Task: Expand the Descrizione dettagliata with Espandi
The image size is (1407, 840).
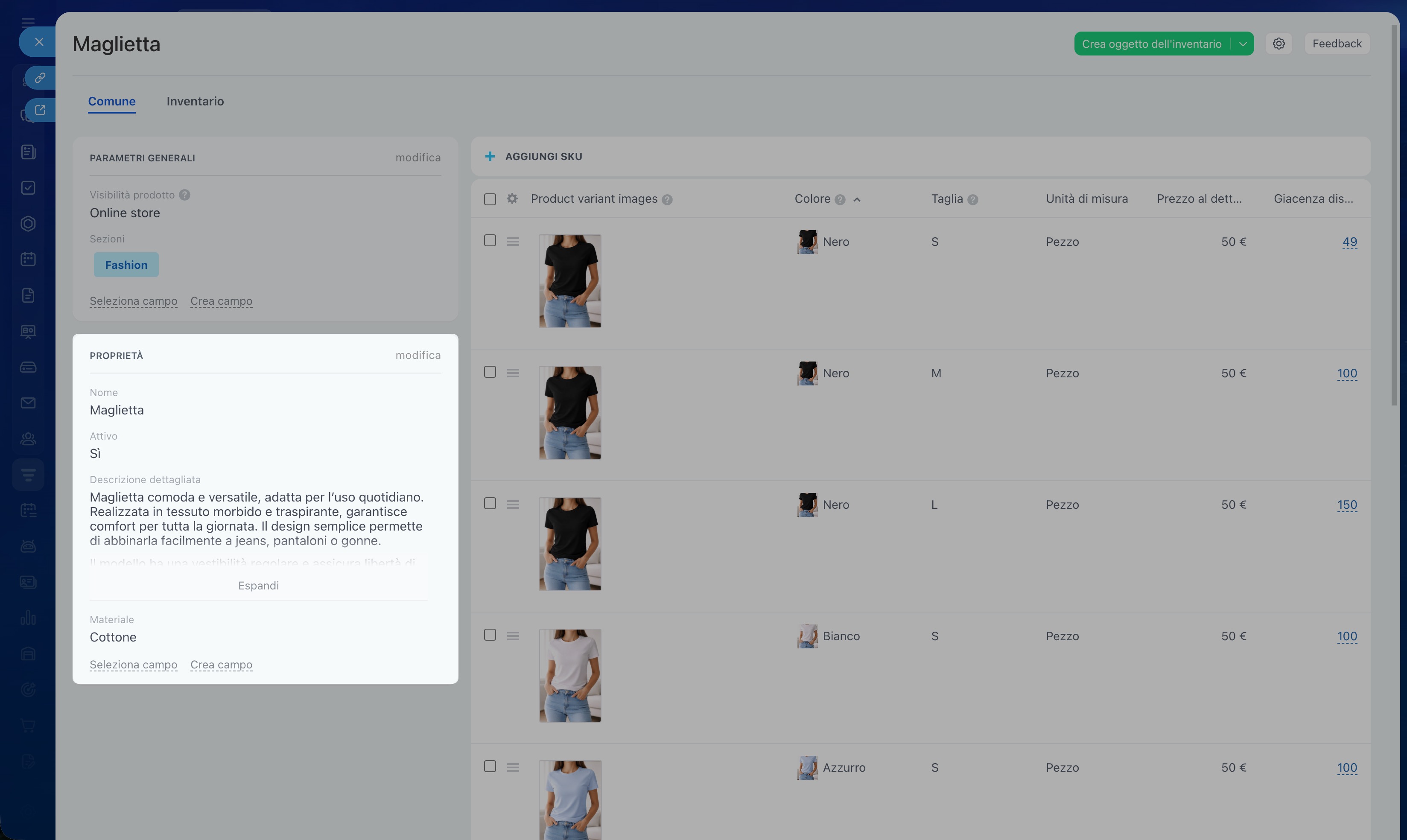Action: pyautogui.click(x=258, y=585)
